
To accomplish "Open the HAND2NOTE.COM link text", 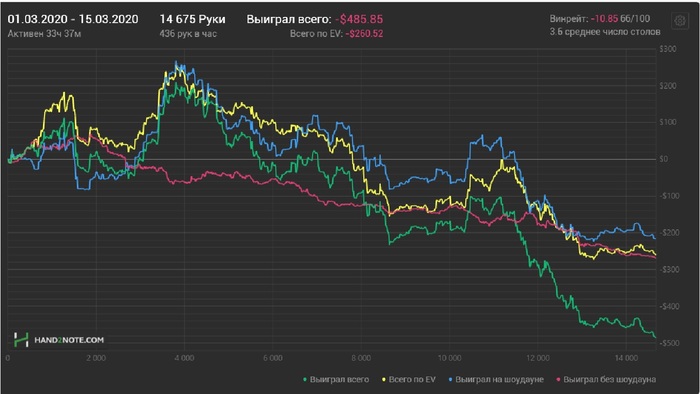I will tap(69, 340).
